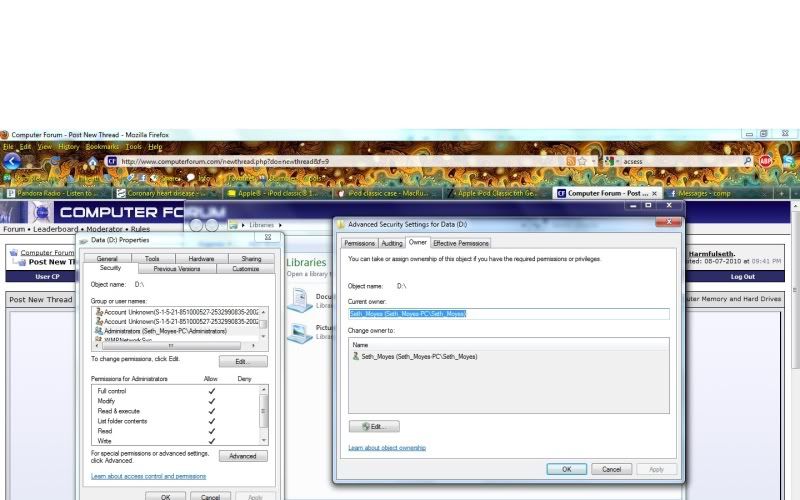Toggle Allow checkmark for Write permission
800x500 pixels.
pos(212,441)
